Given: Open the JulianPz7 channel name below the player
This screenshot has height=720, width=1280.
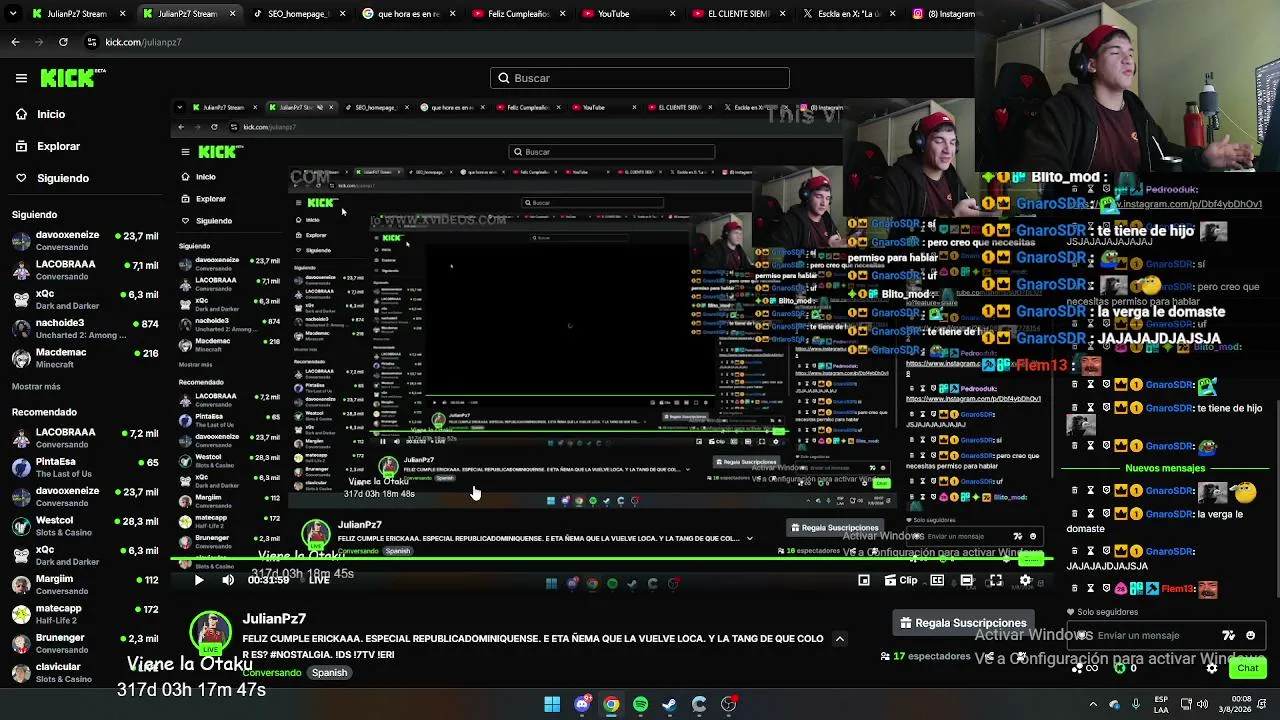Looking at the screenshot, I should (x=274, y=619).
